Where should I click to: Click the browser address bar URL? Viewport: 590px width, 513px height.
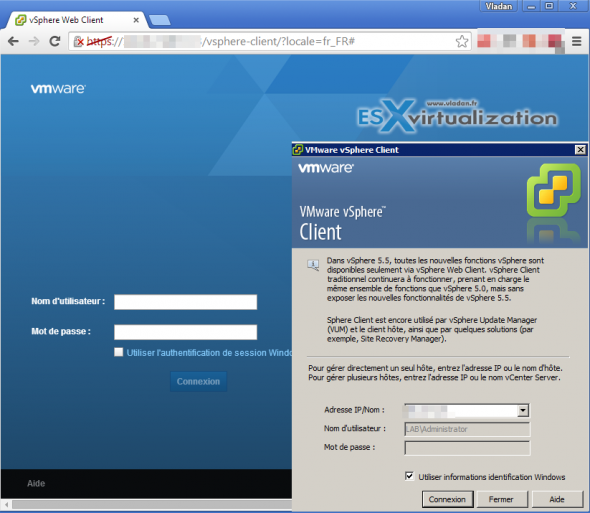269,41
